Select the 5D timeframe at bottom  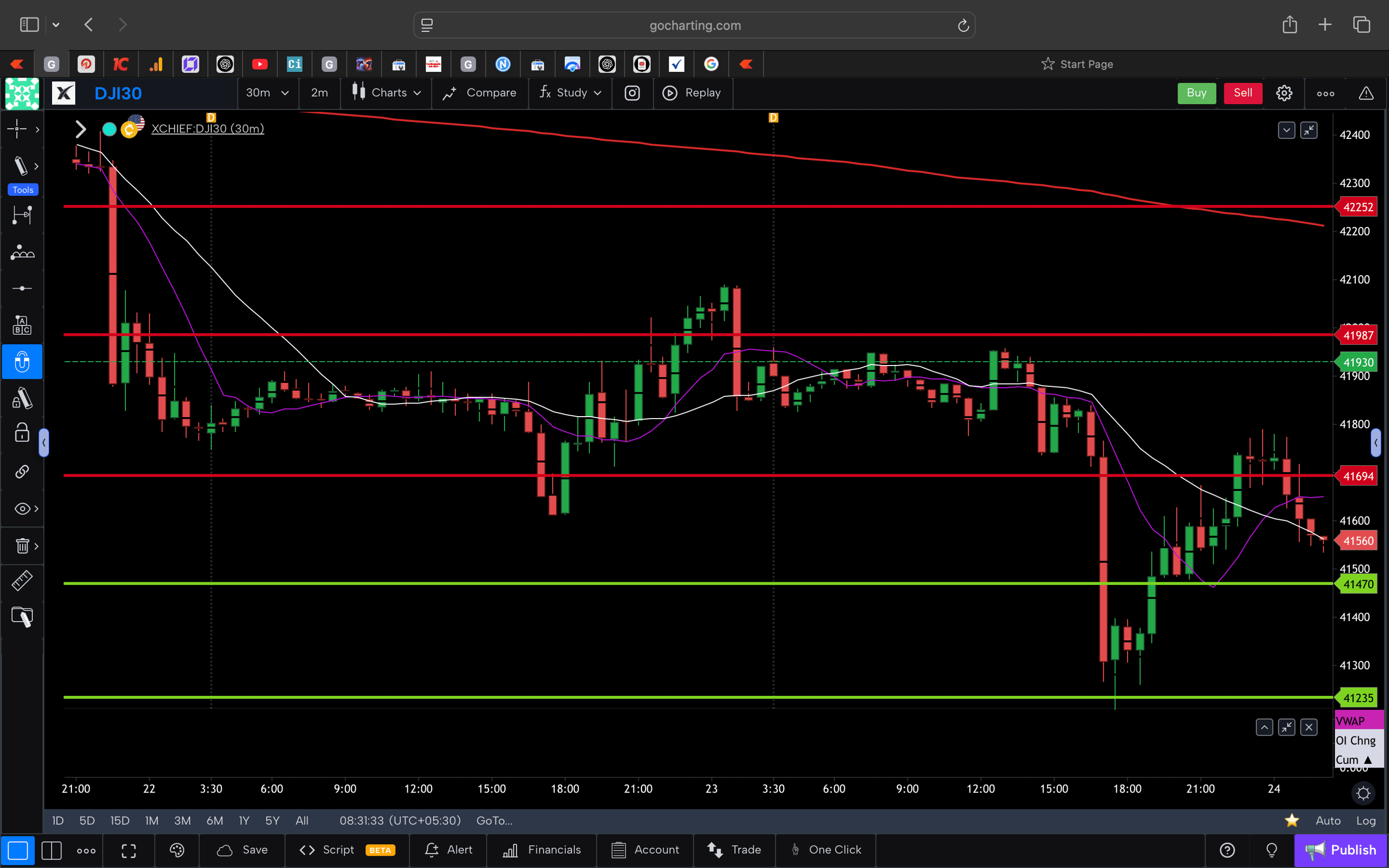point(87,820)
